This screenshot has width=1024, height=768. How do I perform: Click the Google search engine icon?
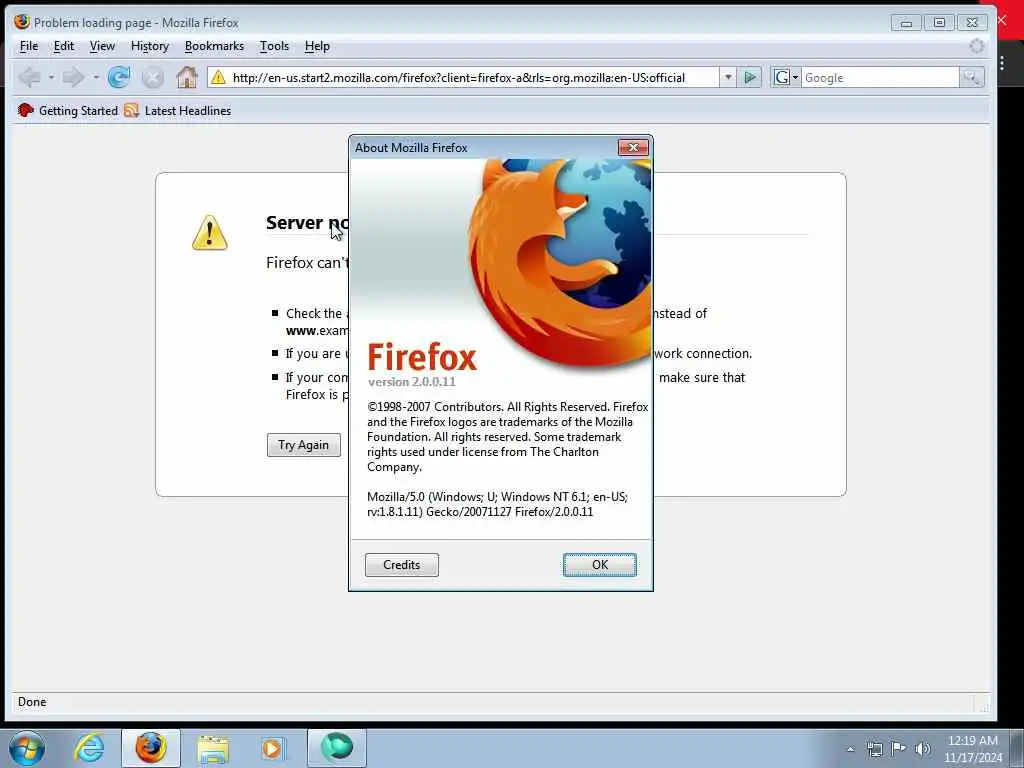pyautogui.click(x=781, y=77)
